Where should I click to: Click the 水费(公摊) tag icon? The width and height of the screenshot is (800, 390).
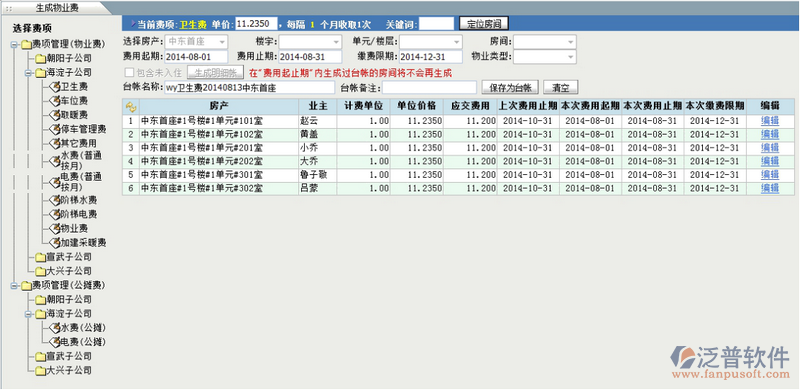(55, 328)
